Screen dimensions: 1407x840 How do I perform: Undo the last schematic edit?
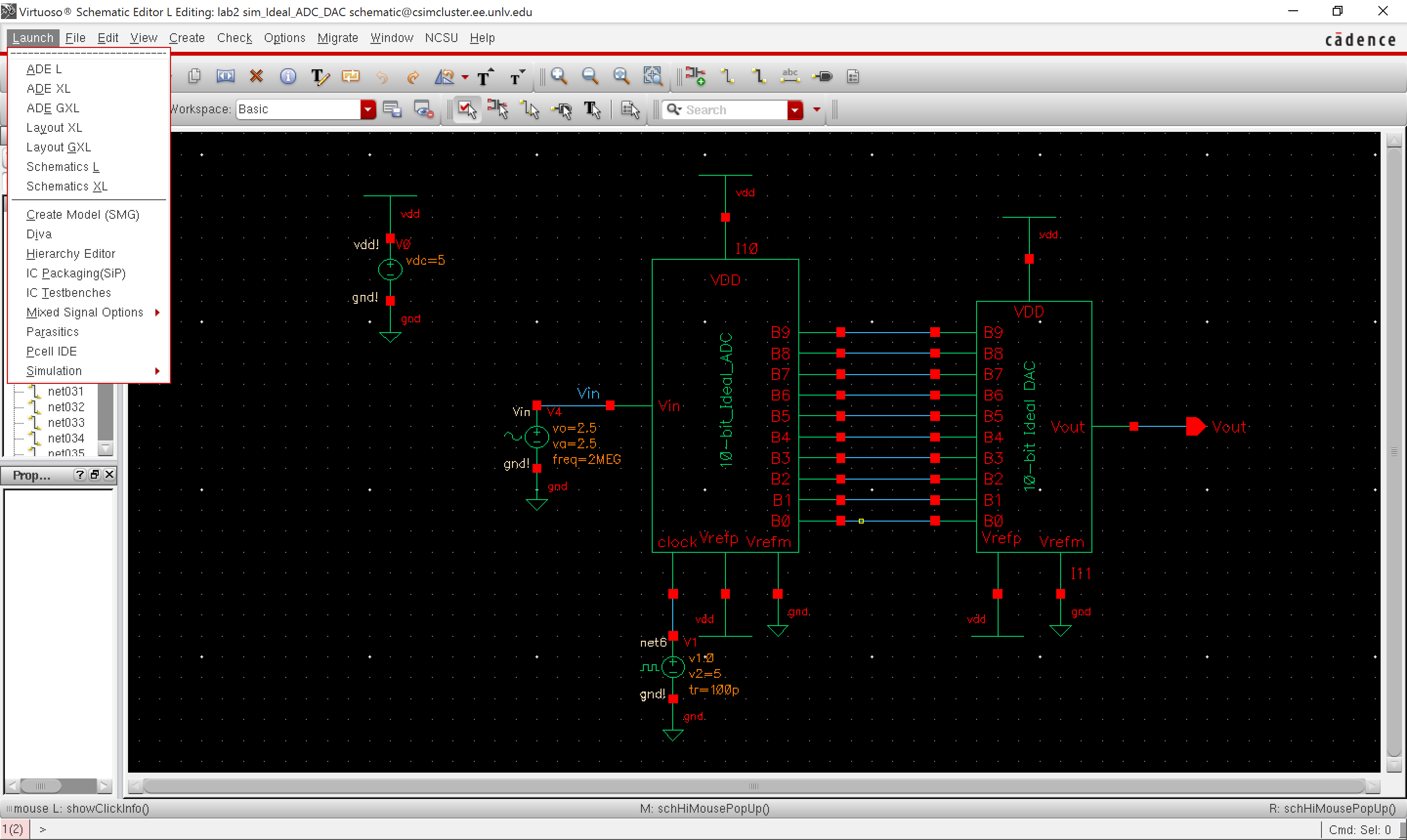[x=382, y=77]
